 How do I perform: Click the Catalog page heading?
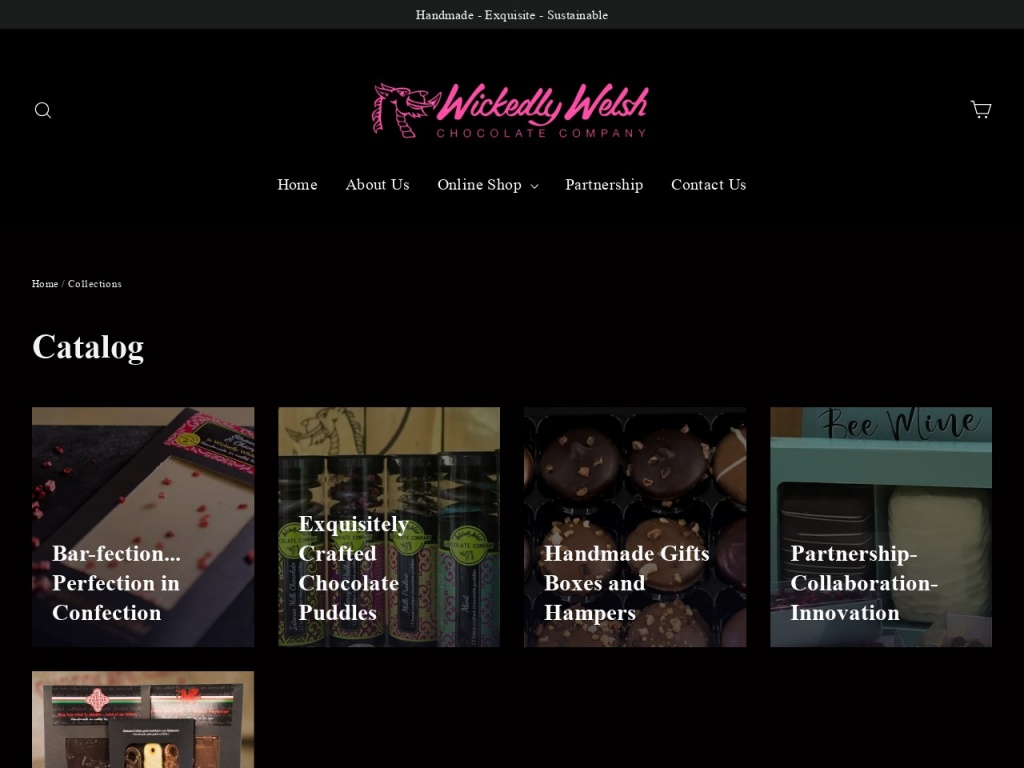coord(88,347)
